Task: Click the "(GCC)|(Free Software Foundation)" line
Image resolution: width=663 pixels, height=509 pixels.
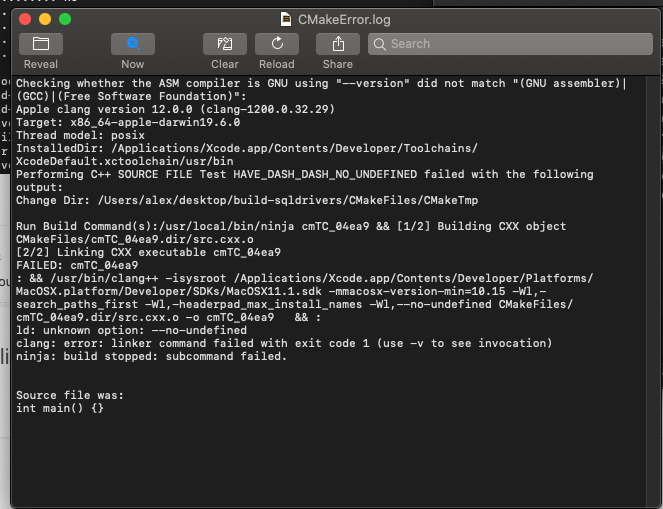Action: (x=131, y=96)
